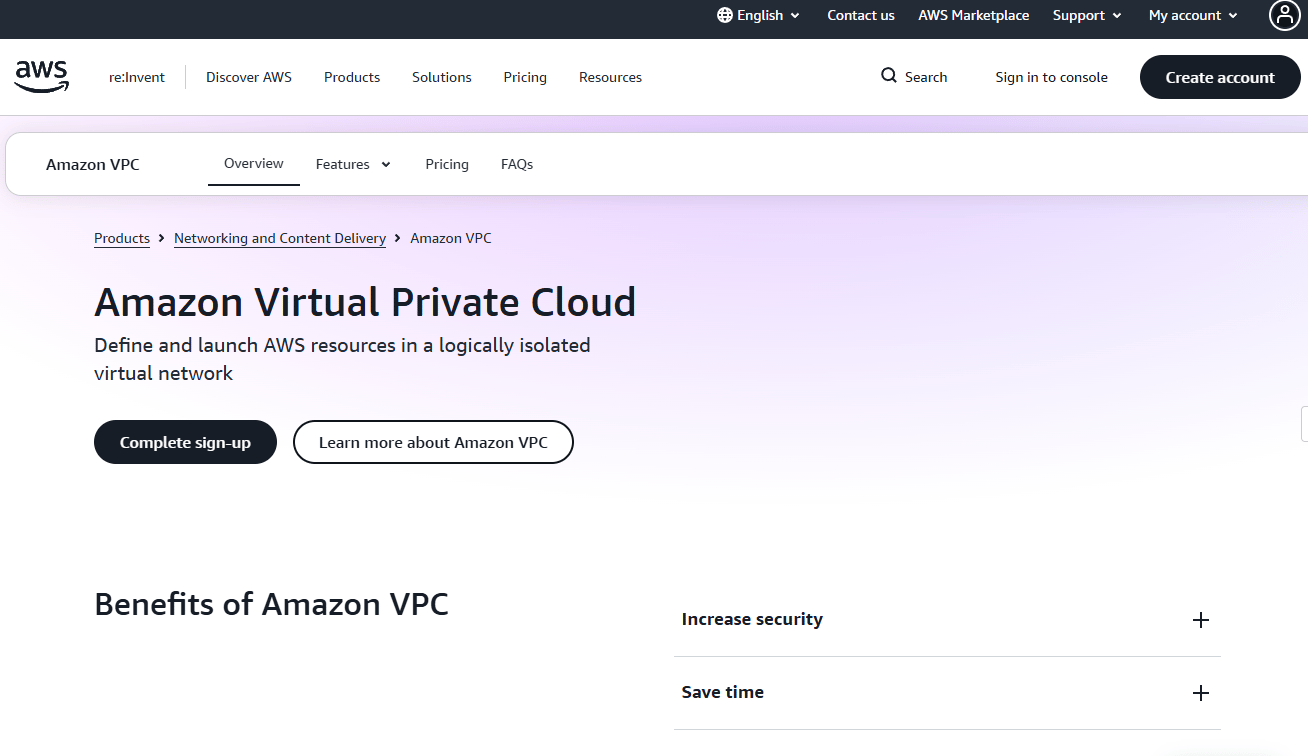Expand Increase security with plus icon
Viewport: 1308px width, 756px height.
(x=1201, y=620)
